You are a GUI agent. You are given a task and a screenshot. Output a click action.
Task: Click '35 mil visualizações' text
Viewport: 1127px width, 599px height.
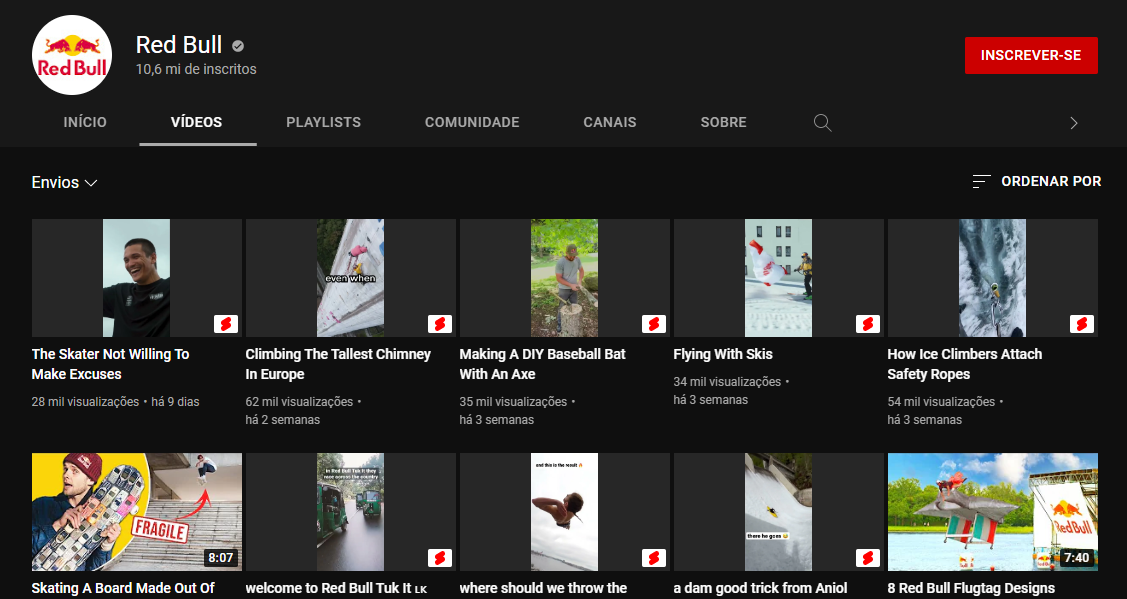click(x=513, y=402)
